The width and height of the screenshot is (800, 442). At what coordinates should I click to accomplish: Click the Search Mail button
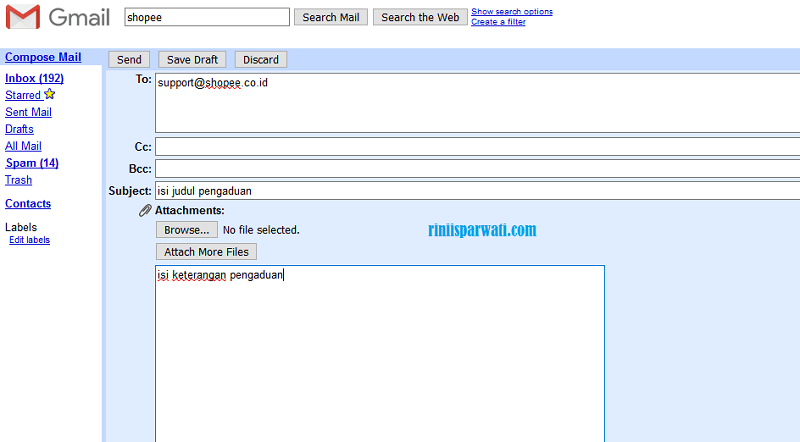click(x=331, y=17)
